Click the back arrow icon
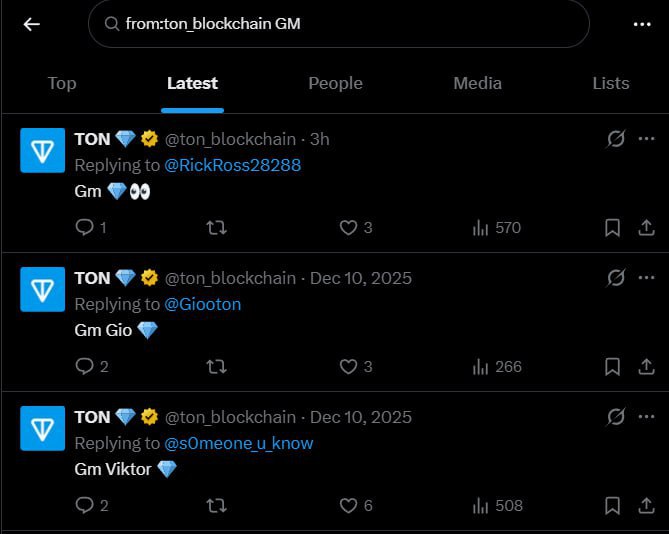The width and height of the screenshot is (669, 534). click(x=32, y=24)
